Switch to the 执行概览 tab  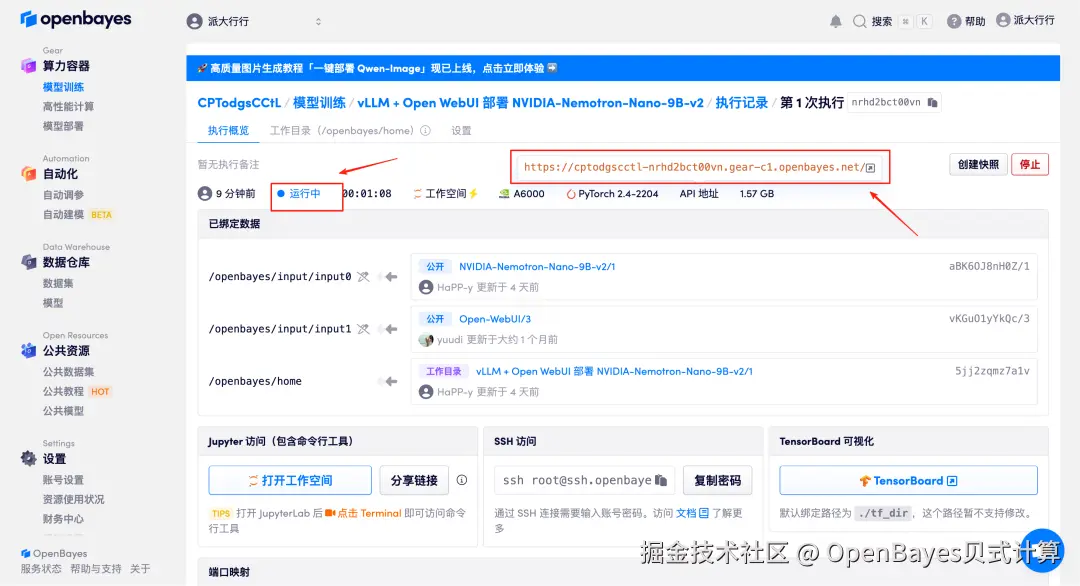pos(228,130)
